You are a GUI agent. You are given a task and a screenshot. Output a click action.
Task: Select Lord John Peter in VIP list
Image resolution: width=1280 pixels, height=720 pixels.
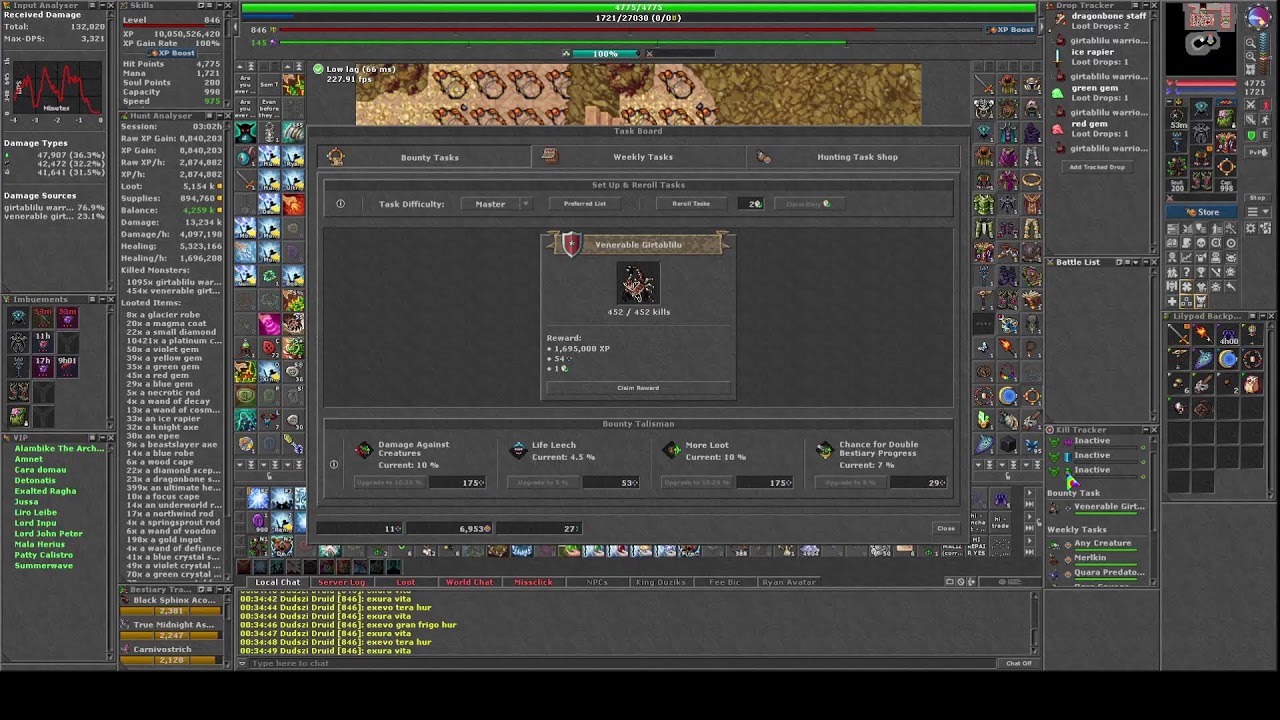point(48,533)
